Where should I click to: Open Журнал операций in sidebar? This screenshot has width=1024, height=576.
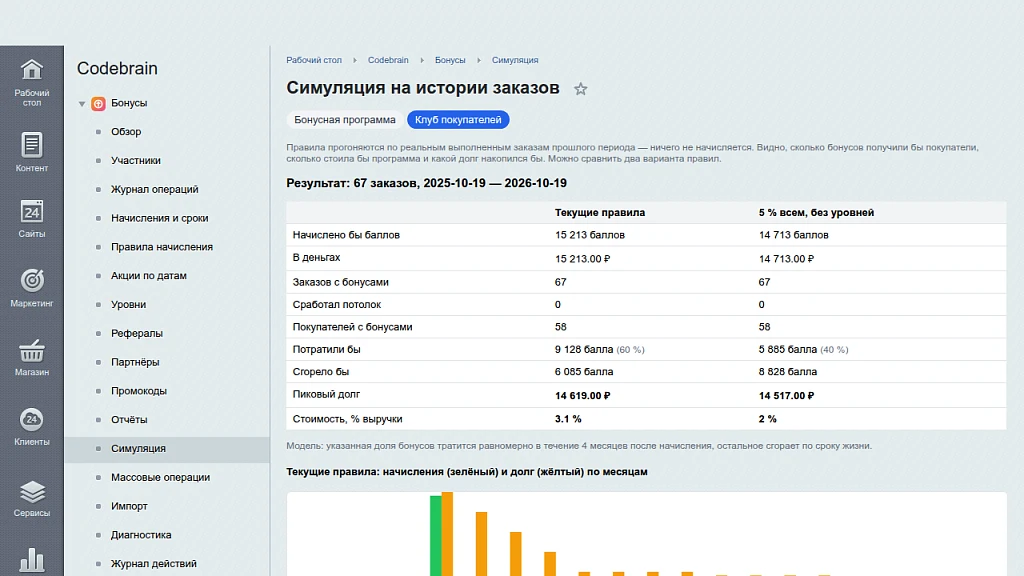pos(155,189)
